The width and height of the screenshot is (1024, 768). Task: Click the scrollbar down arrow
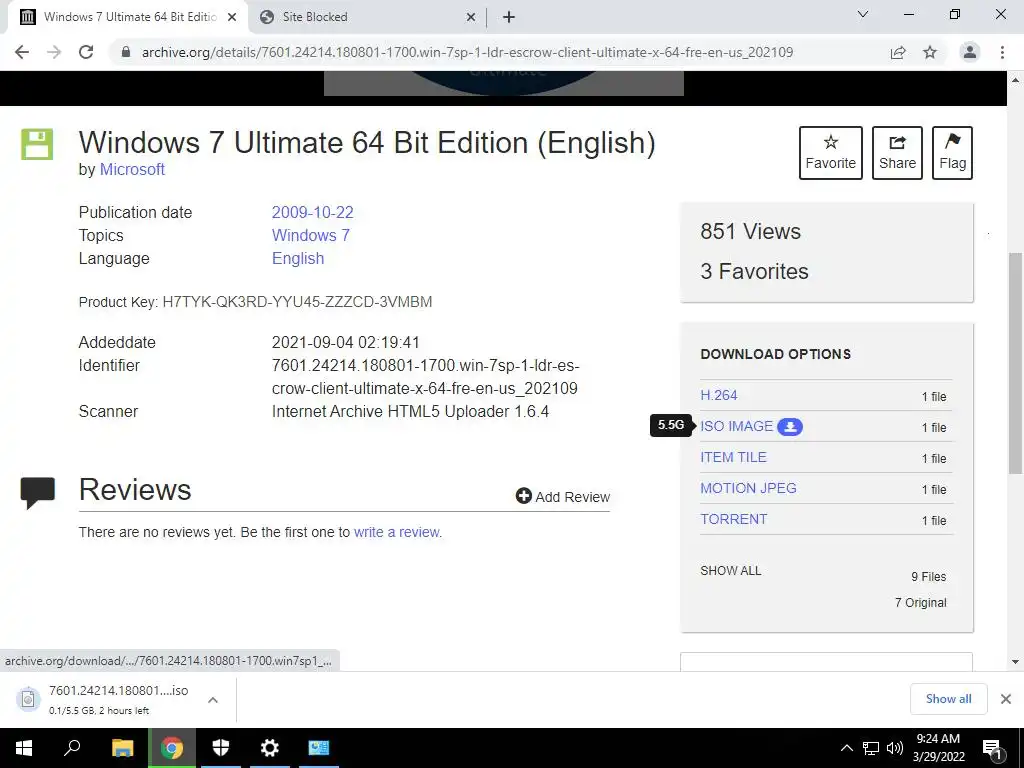pyautogui.click(x=1015, y=662)
